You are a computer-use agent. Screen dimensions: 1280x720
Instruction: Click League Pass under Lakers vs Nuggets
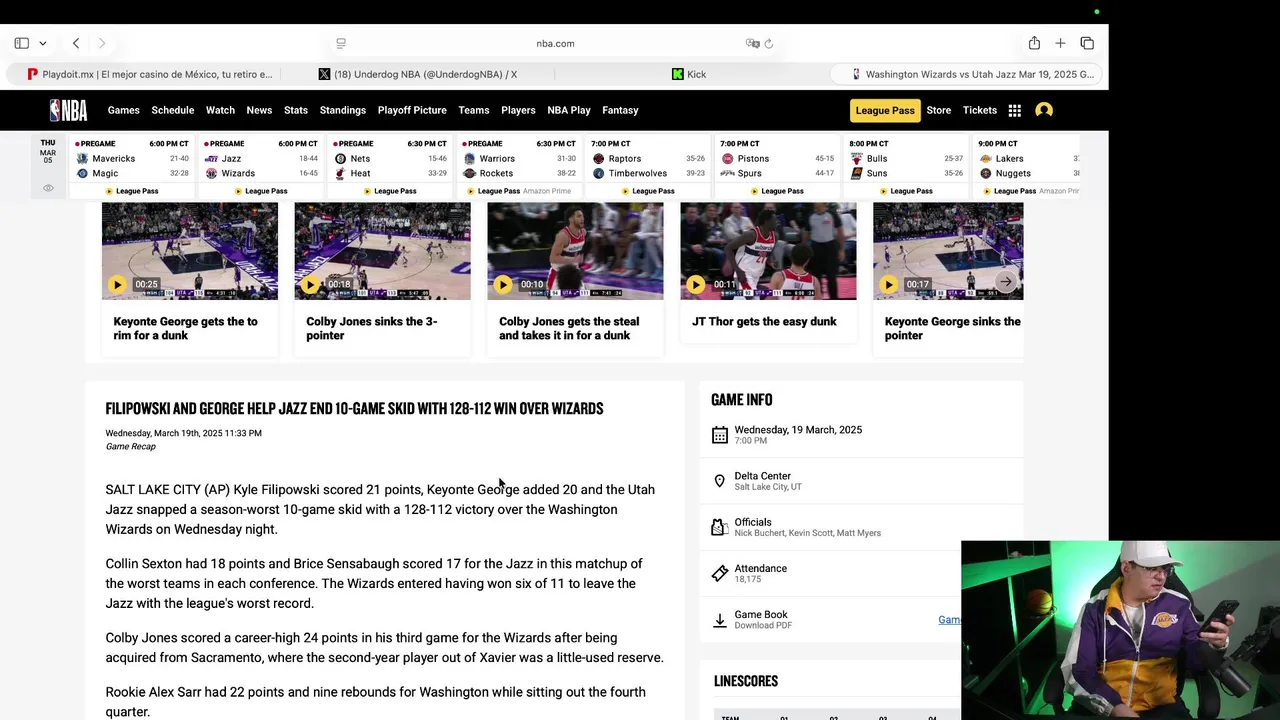pyautogui.click(x=1010, y=191)
